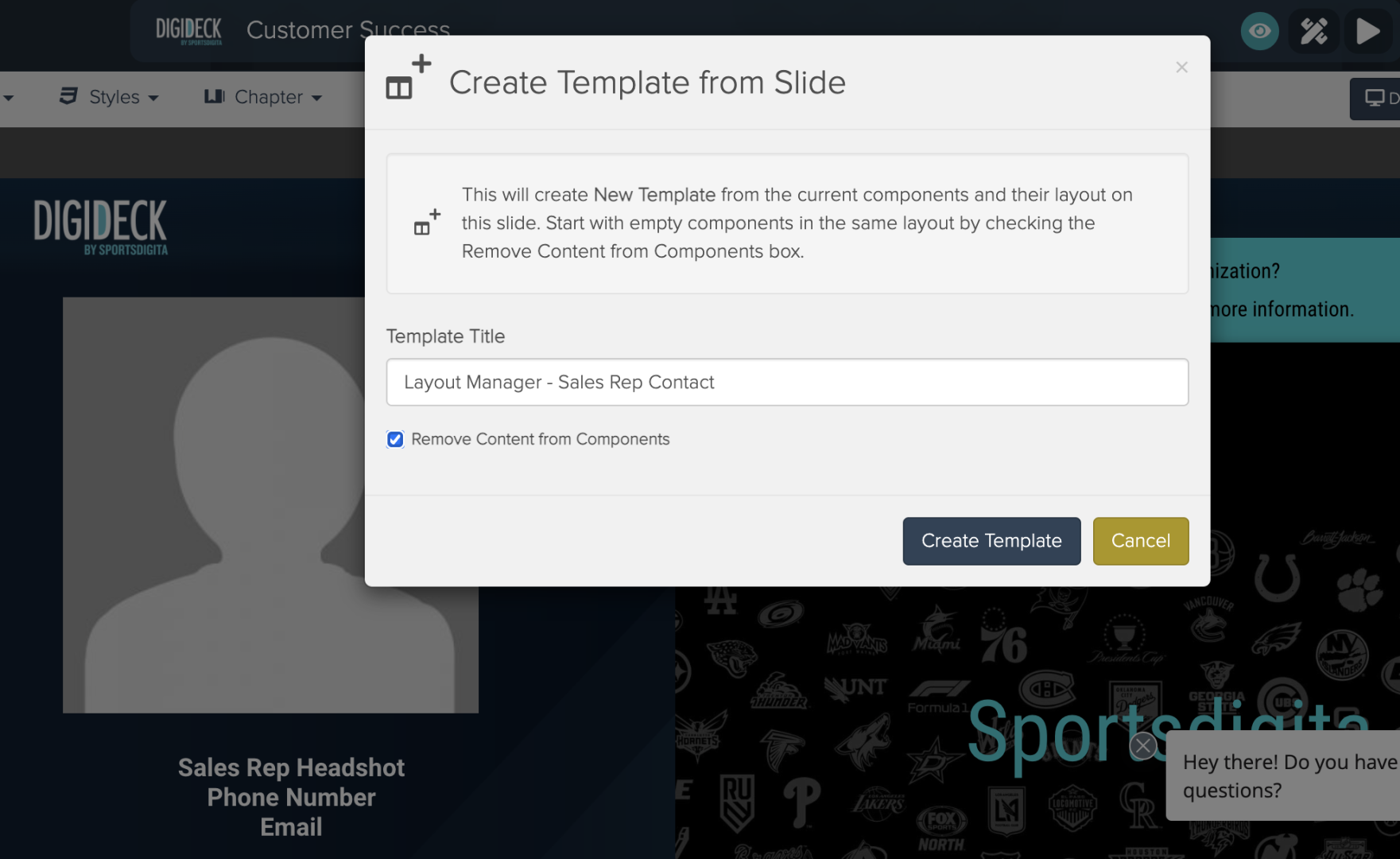Image resolution: width=1400 pixels, height=859 pixels.
Task: Open the 'Hey there! Do you have questions?' chat bubble
Action: click(1288, 775)
